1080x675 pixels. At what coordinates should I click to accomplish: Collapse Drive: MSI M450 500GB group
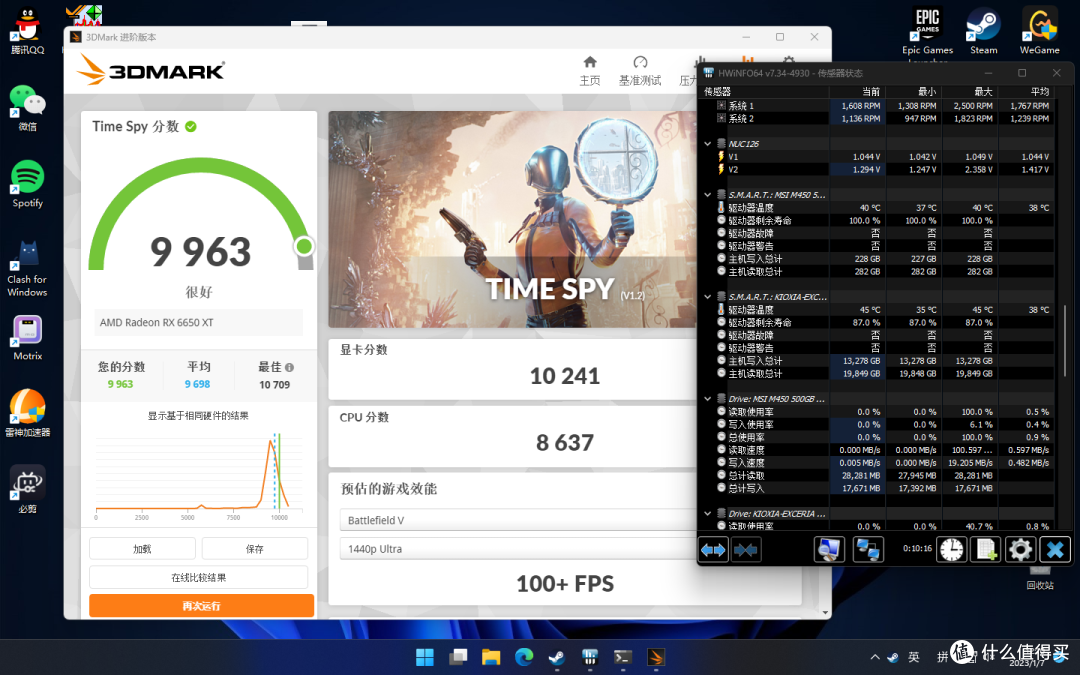[707, 399]
